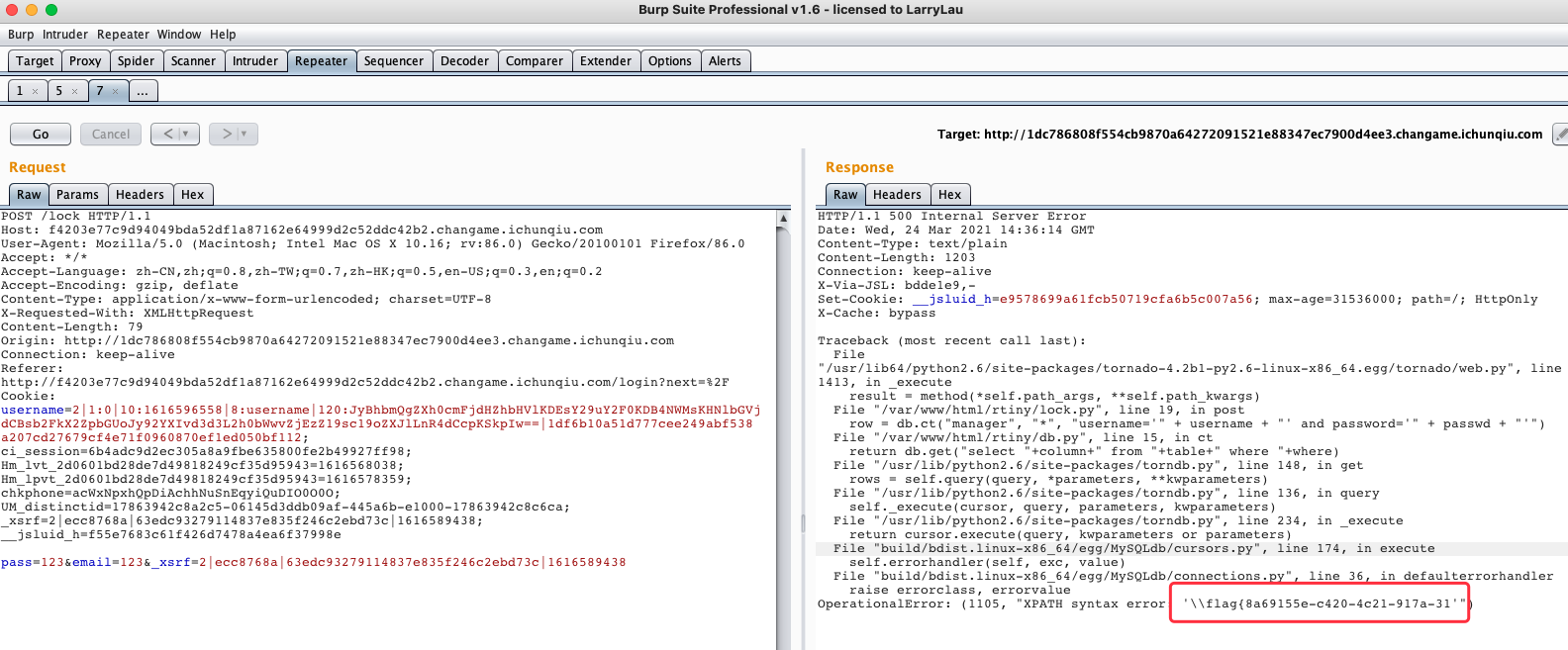The image size is (1568, 650).
Task: Edit the target with pencil icon
Action: click(x=1560, y=134)
